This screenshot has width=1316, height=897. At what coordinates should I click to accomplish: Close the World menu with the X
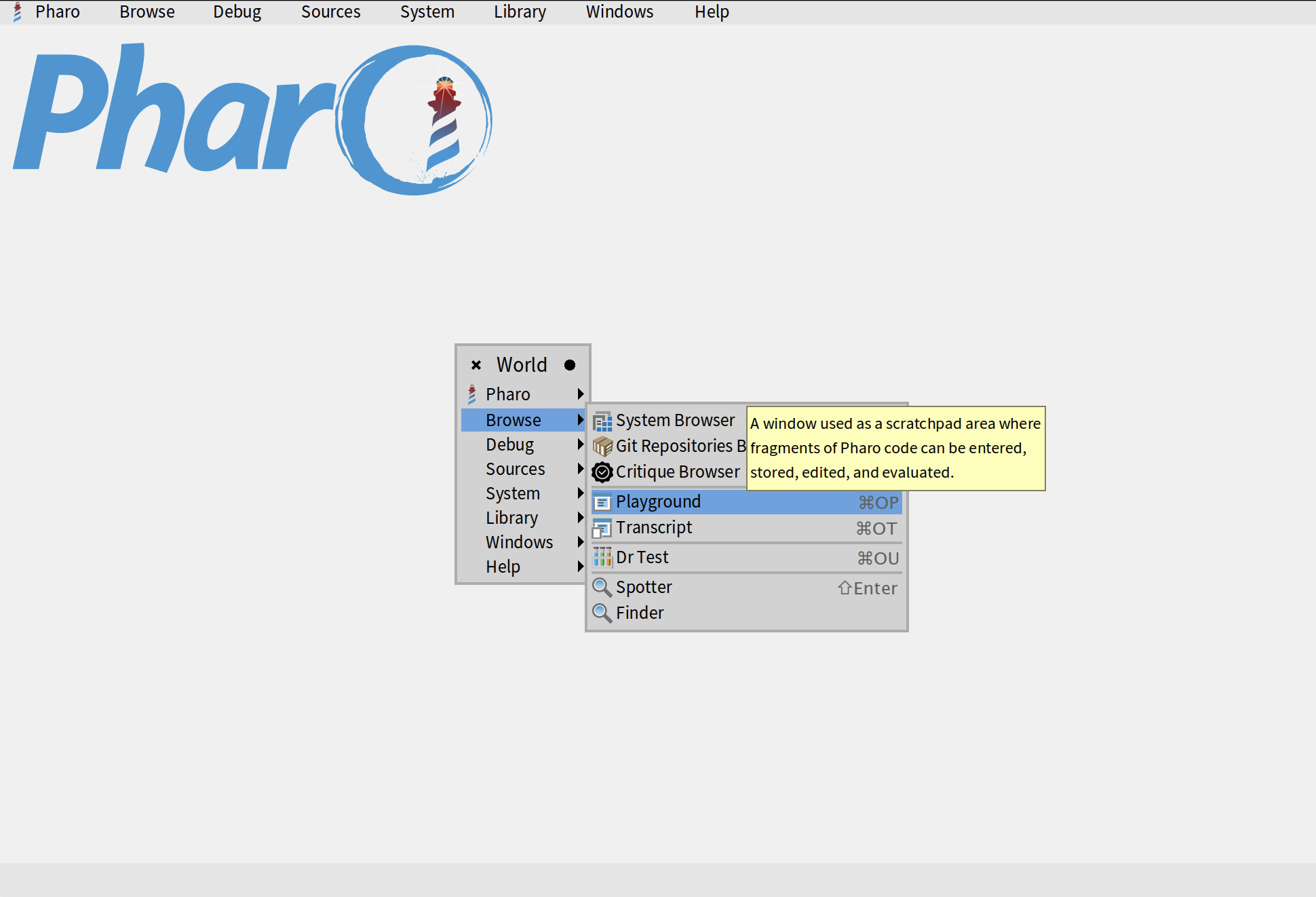pos(476,365)
